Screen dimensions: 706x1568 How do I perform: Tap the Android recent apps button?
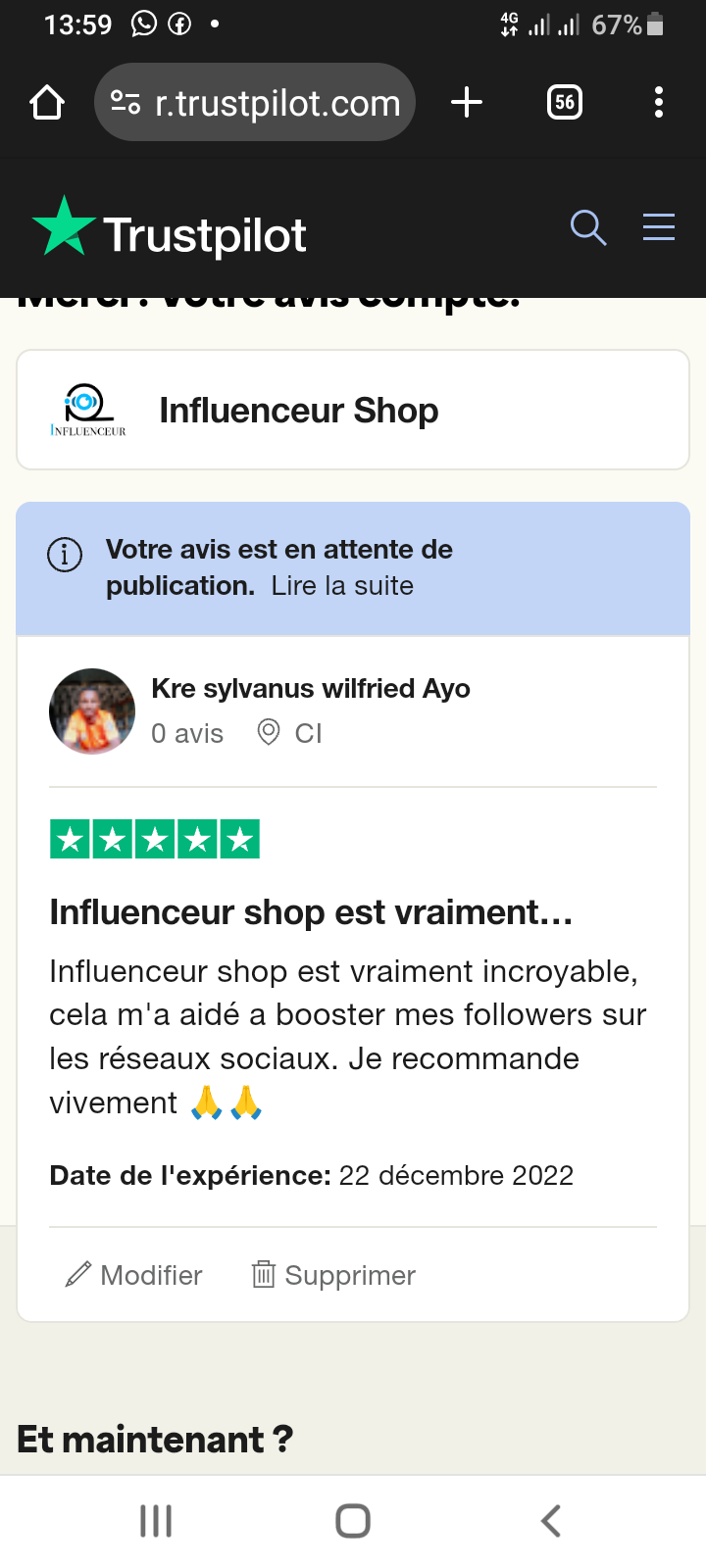click(156, 1521)
